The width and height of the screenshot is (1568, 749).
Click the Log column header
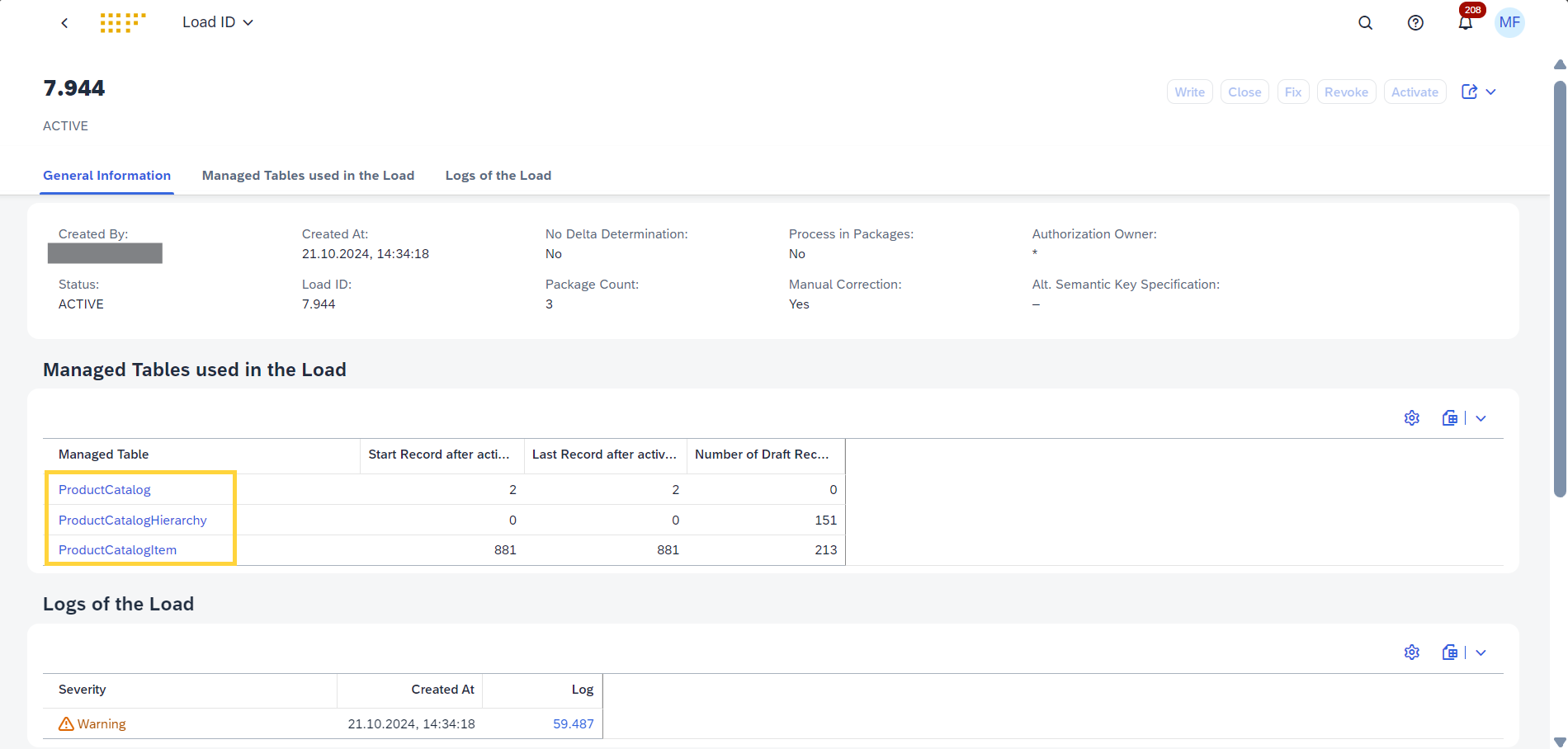click(543, 690)
